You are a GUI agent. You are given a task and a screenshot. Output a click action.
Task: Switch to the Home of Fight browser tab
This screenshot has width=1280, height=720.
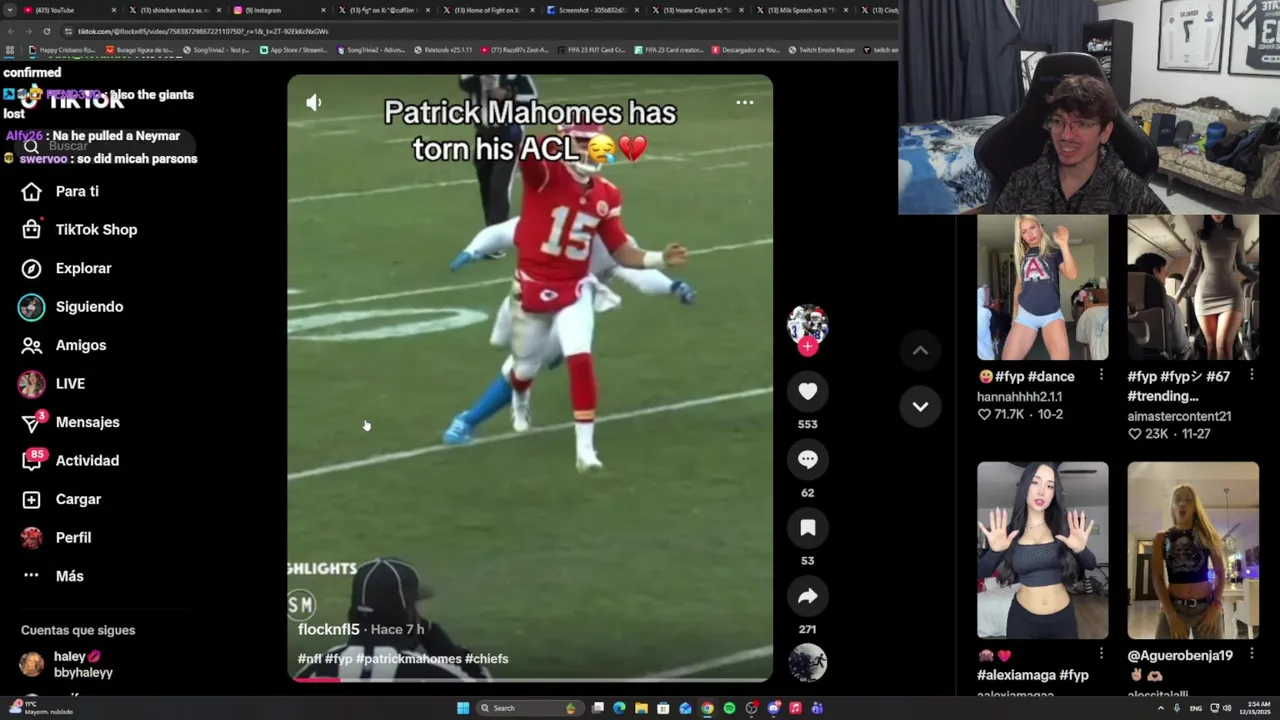pos(489,10)
